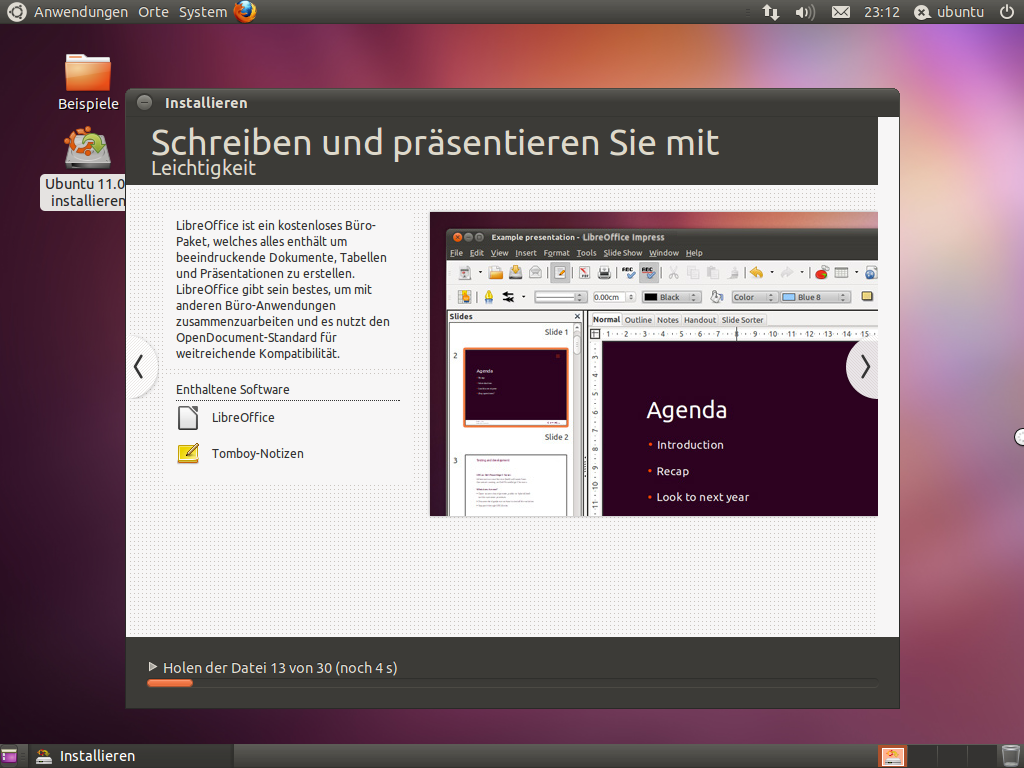Click the Print icon in Impress toolbar
1024x768 pixels.
[x=603, y=273]
